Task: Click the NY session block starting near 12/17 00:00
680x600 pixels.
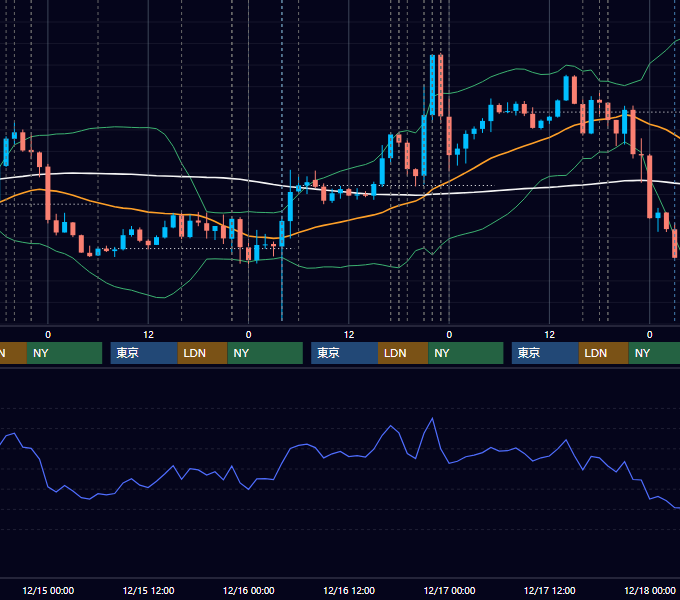Action: [x=466, y=353]
